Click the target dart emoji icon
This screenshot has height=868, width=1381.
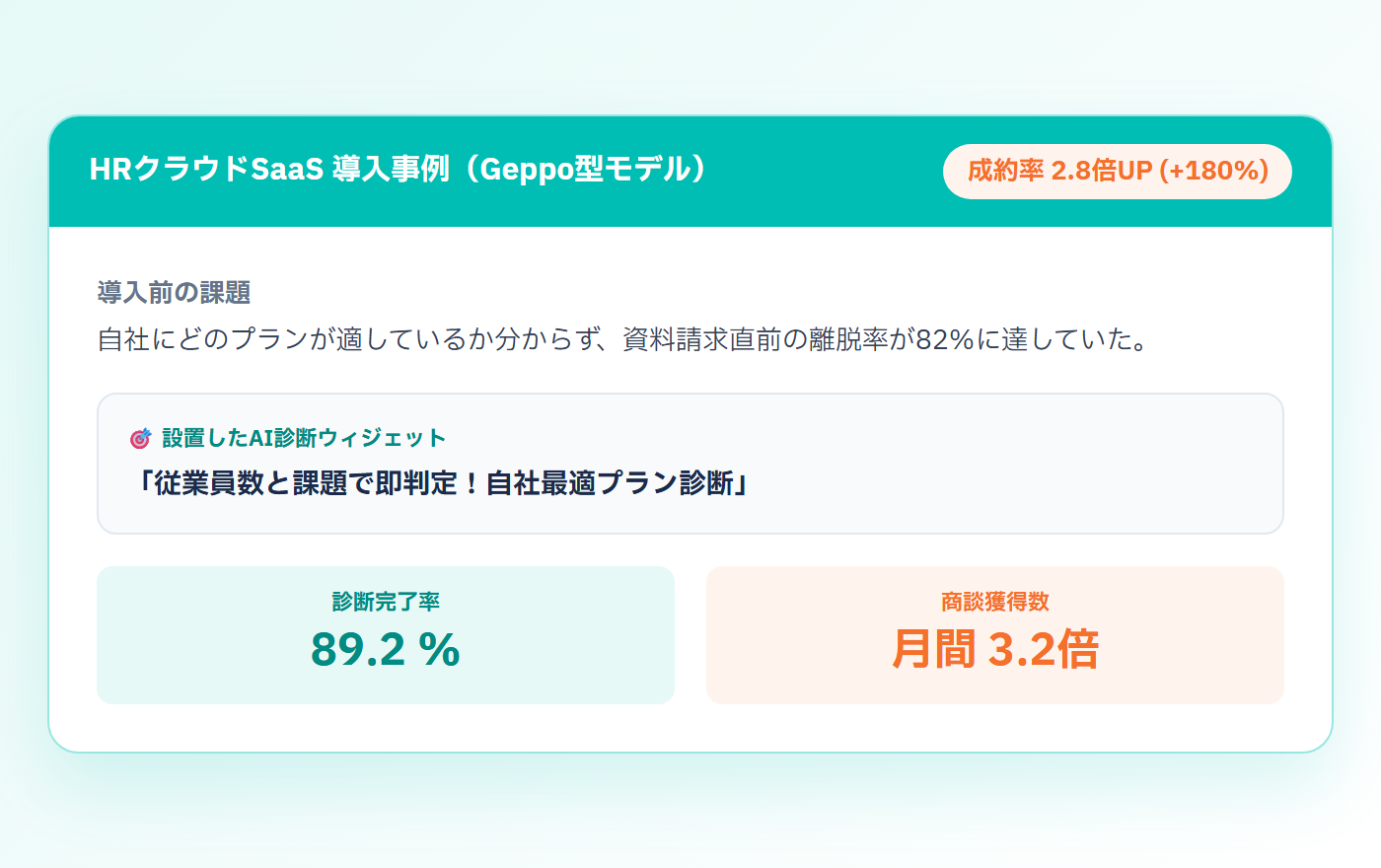pyautogui.click(x=140, y=438)
